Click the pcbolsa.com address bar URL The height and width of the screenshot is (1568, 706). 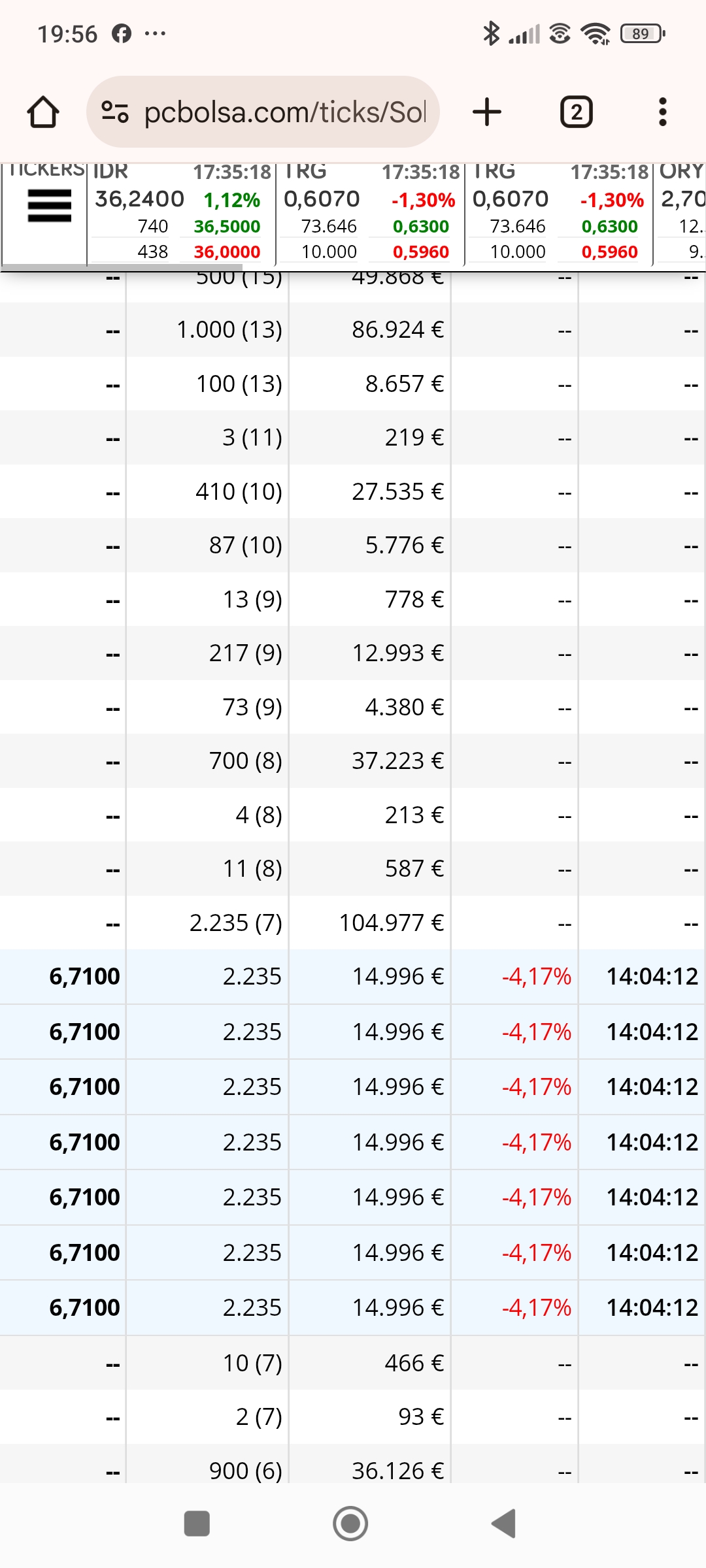[x=284, y=112]
